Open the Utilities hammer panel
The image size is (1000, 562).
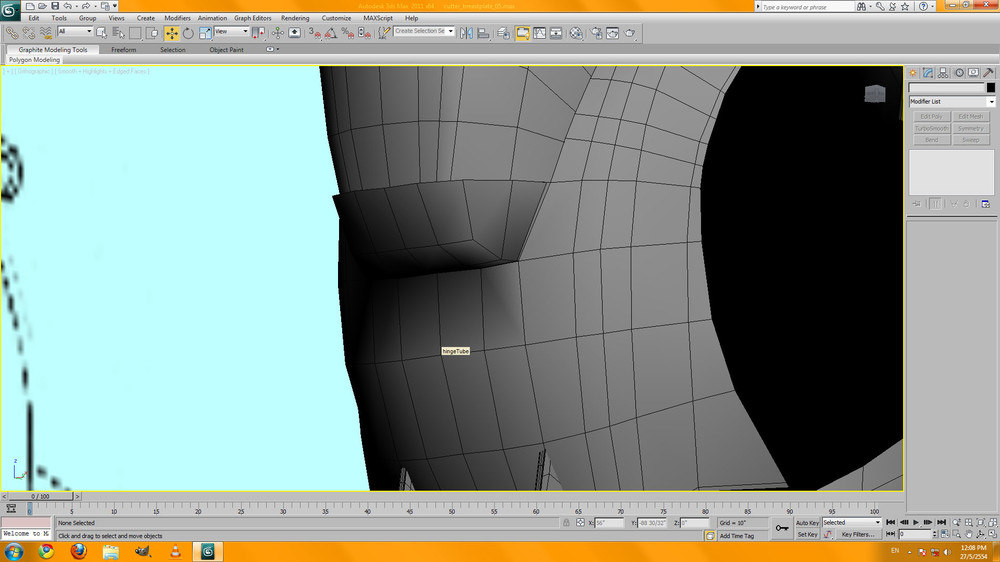[989, 73]
